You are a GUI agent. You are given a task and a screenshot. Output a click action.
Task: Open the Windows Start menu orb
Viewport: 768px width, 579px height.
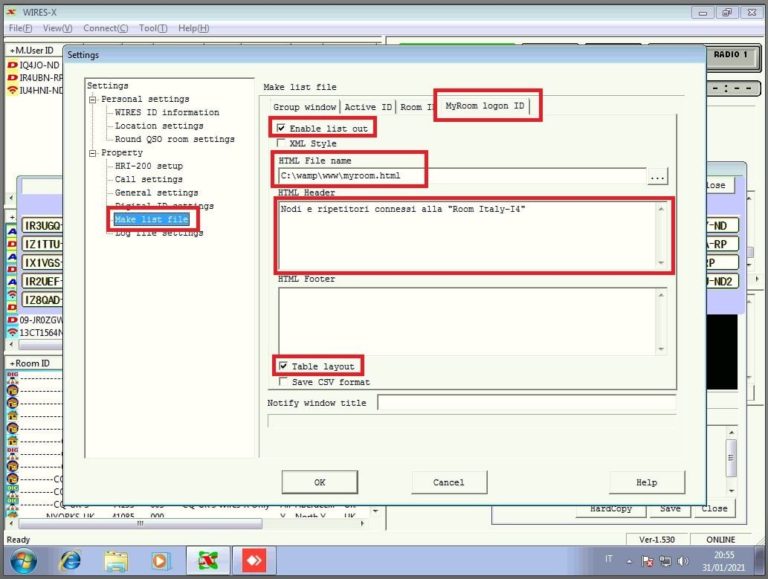23,561
